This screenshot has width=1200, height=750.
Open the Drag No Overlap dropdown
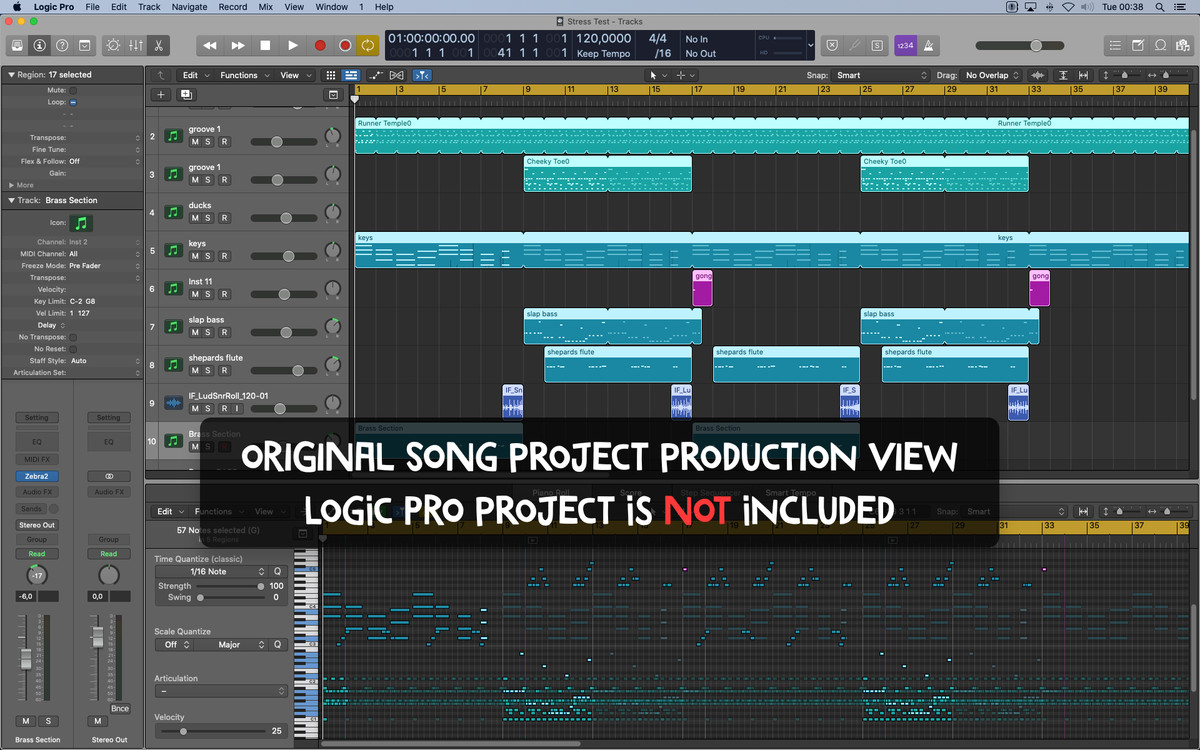coord(992,75)
